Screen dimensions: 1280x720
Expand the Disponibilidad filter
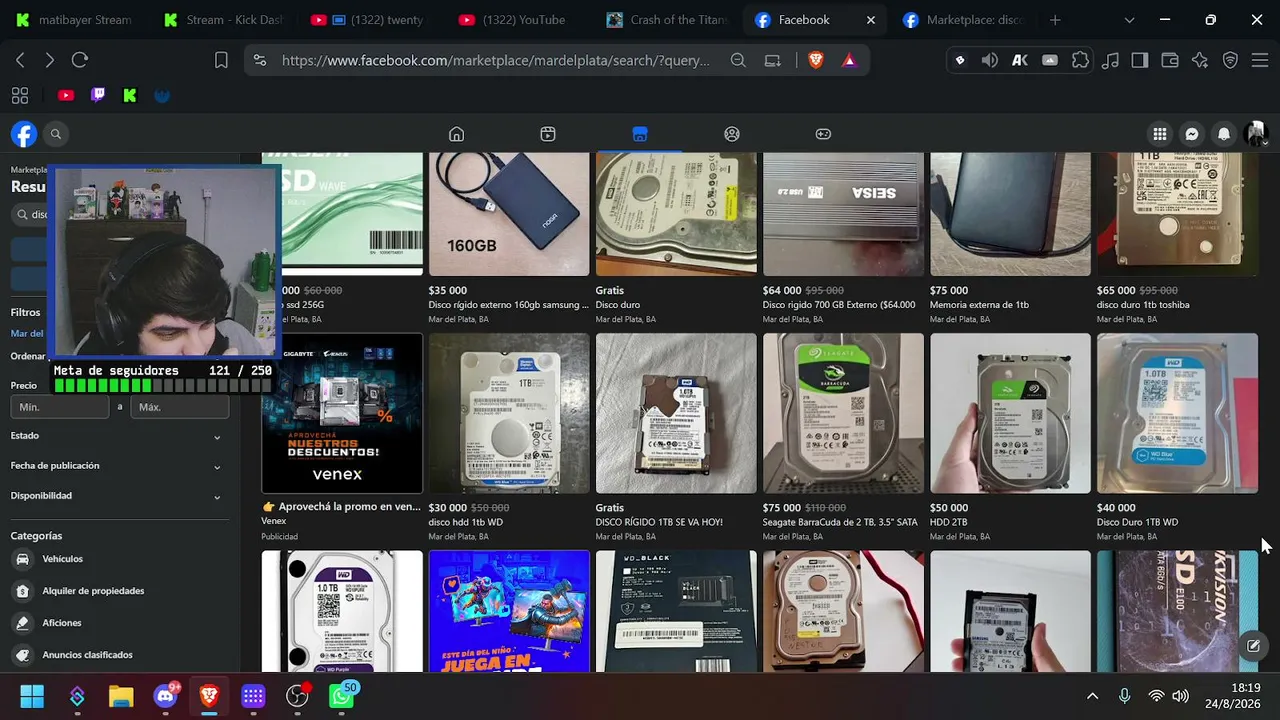116,496
